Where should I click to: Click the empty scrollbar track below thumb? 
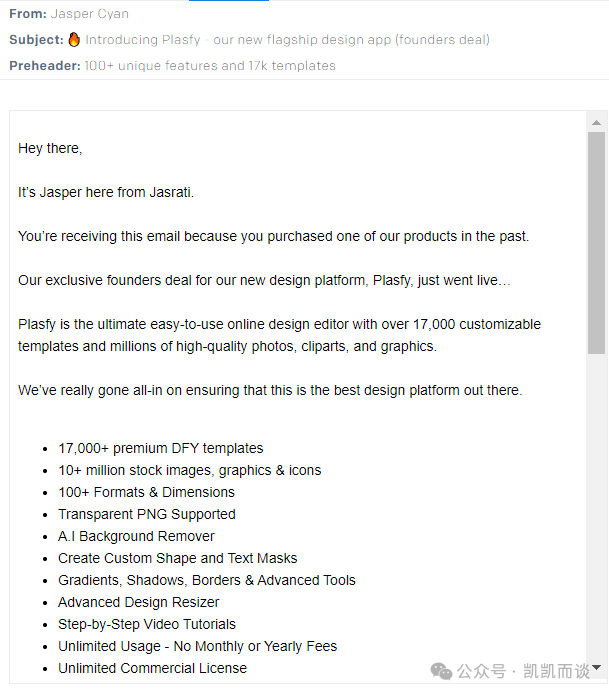pos(596,500)
